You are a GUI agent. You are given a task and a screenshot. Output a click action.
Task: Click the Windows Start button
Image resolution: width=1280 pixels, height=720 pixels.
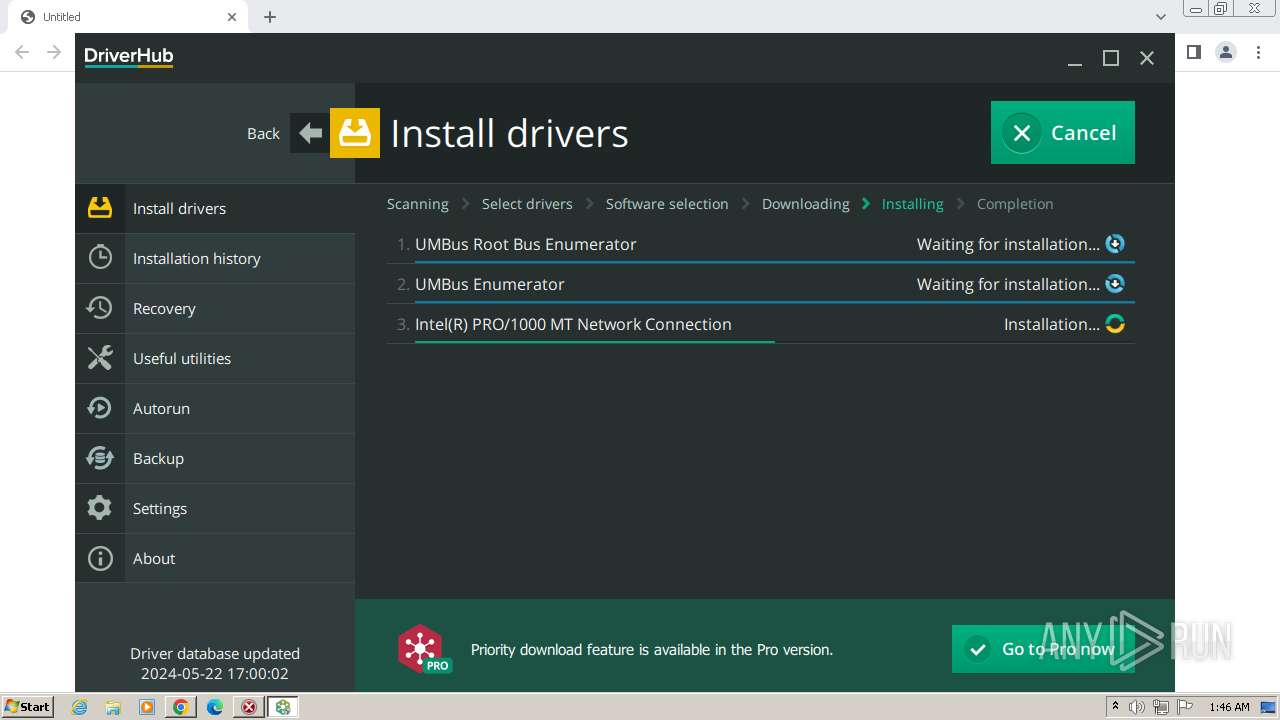(x=27, y=707)
